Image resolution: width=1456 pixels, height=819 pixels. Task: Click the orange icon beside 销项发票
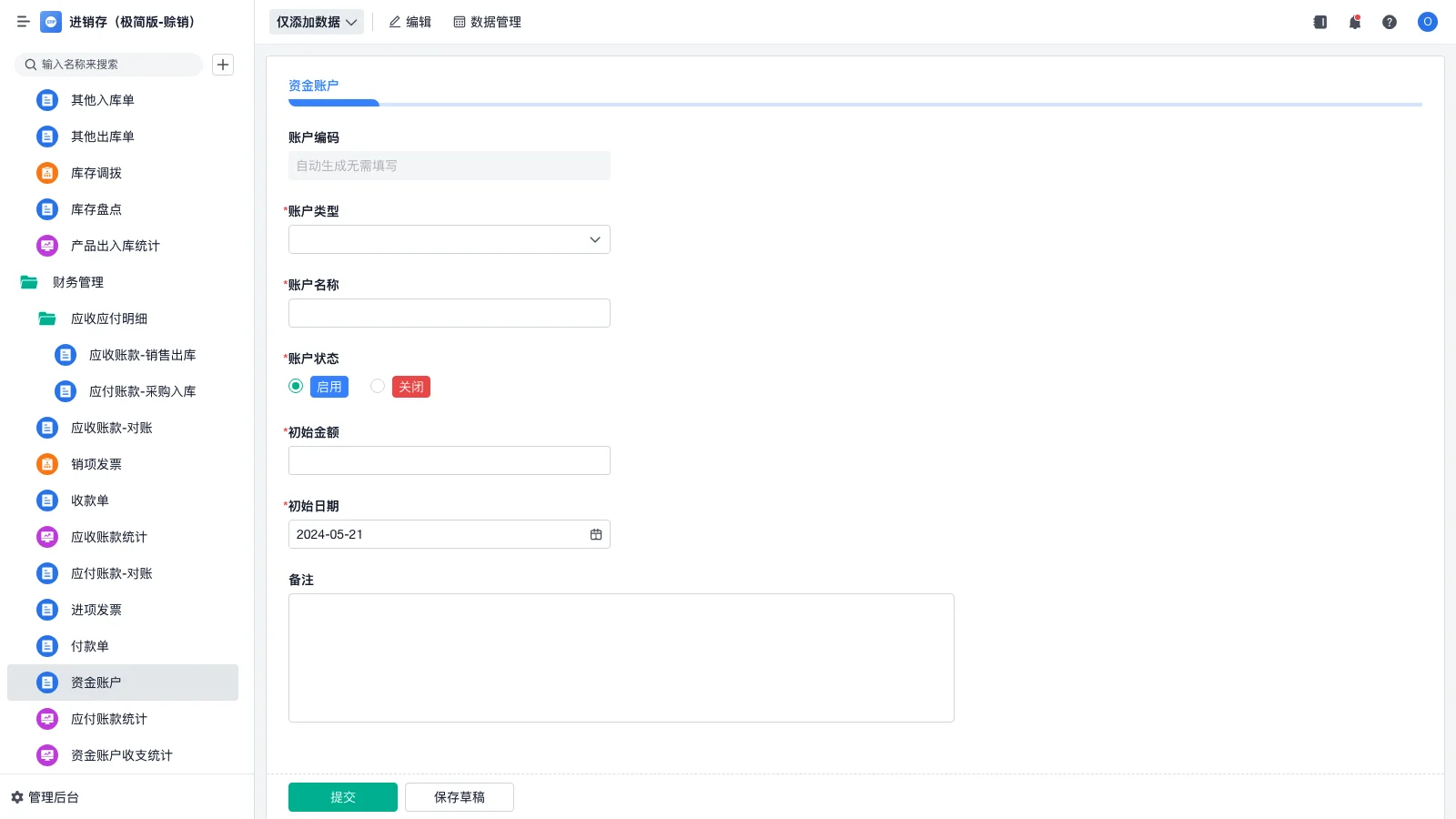coord(47,464)
